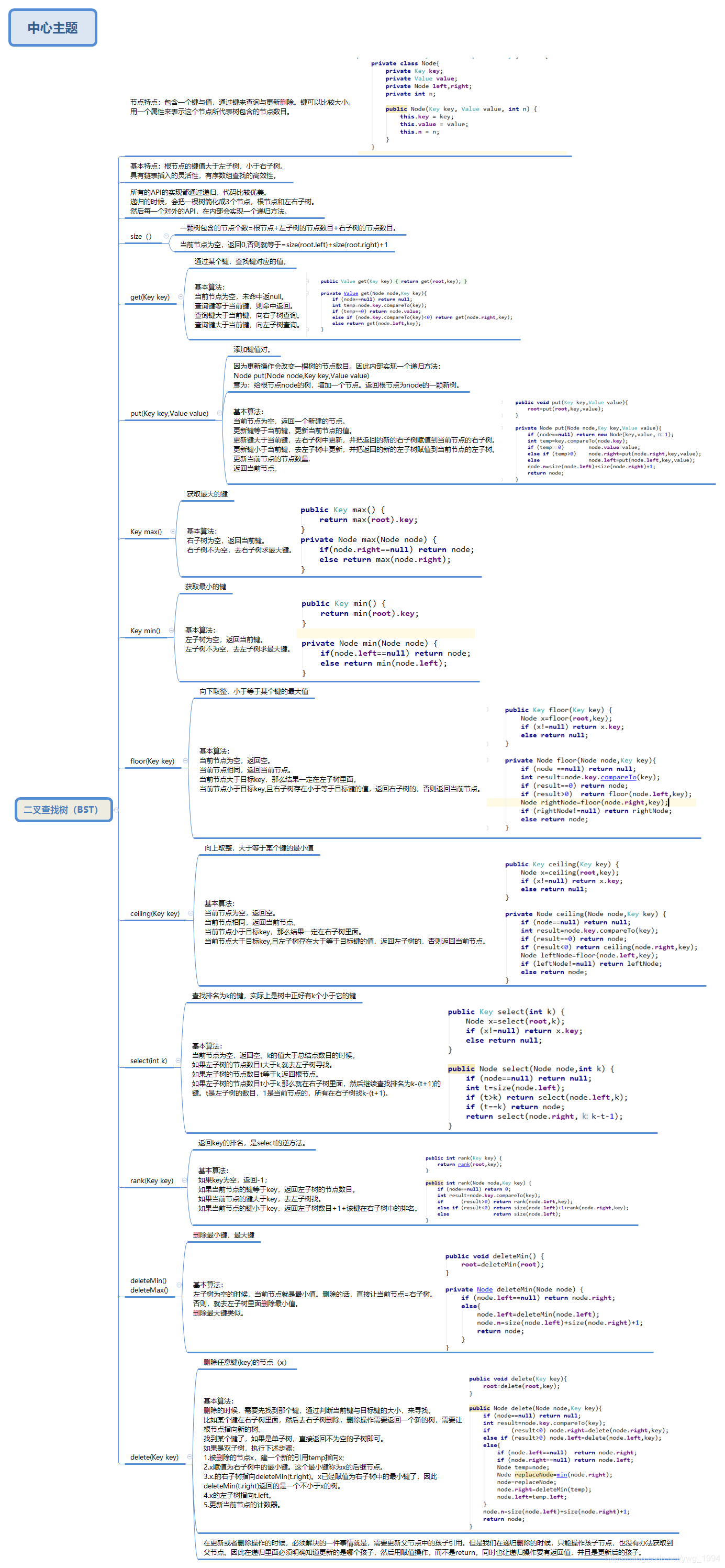Screen dimensions: 725x1568
Task: Click the rank method code image
Action: pos(528,1189)
